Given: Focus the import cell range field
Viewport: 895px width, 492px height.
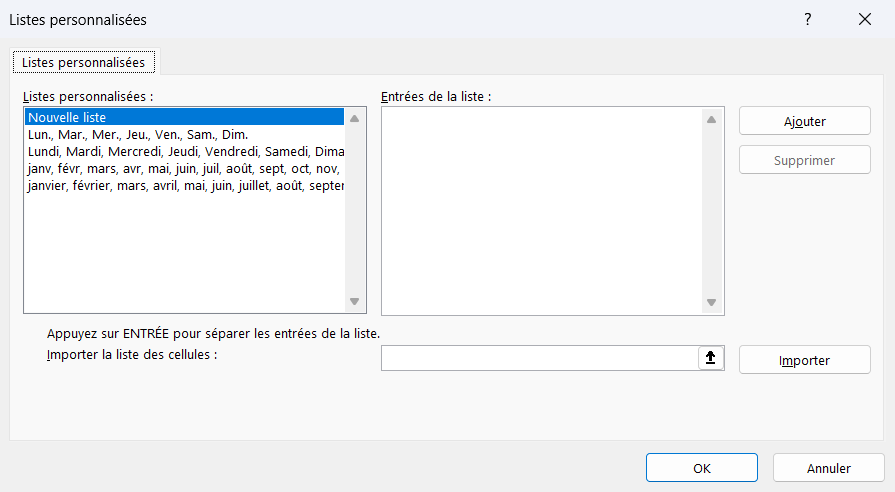Looking at the screenshot, I should pyautogui.click(x=540, y=358).
